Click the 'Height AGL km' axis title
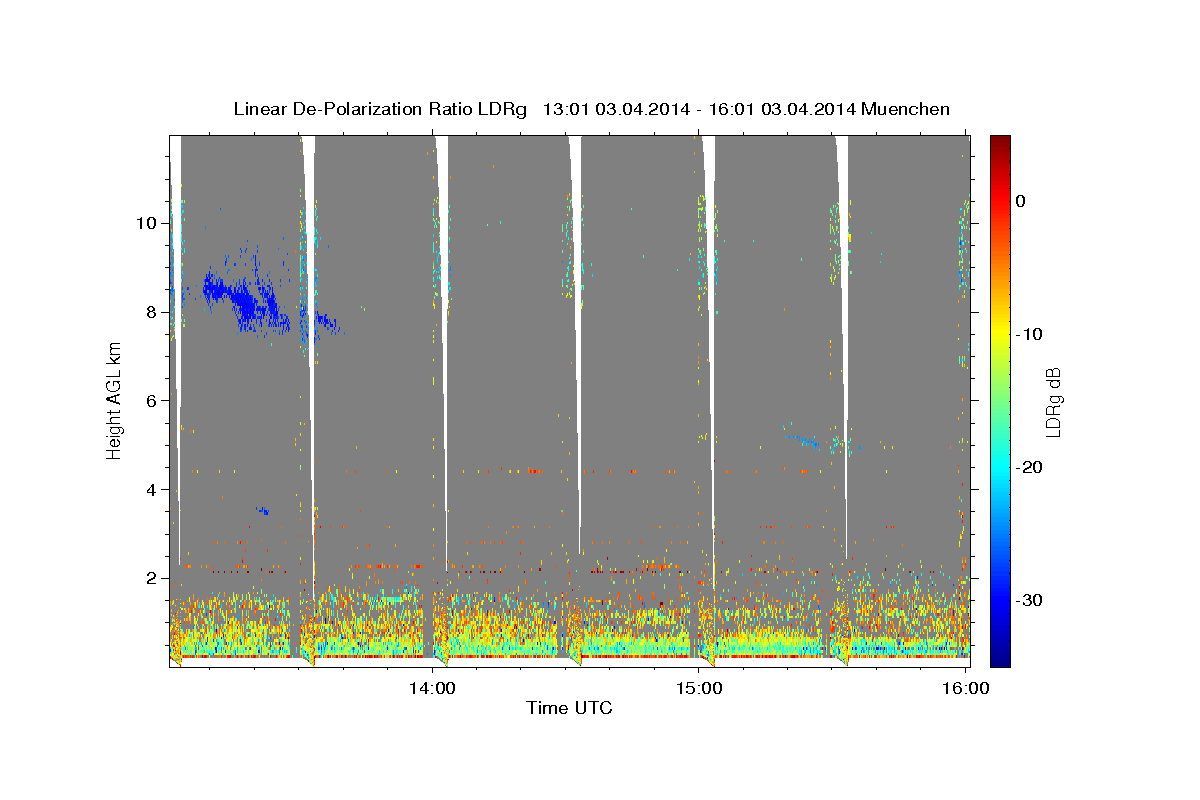Image resolution: width=1200 pixels, height=800 pixels. point(115,399)
